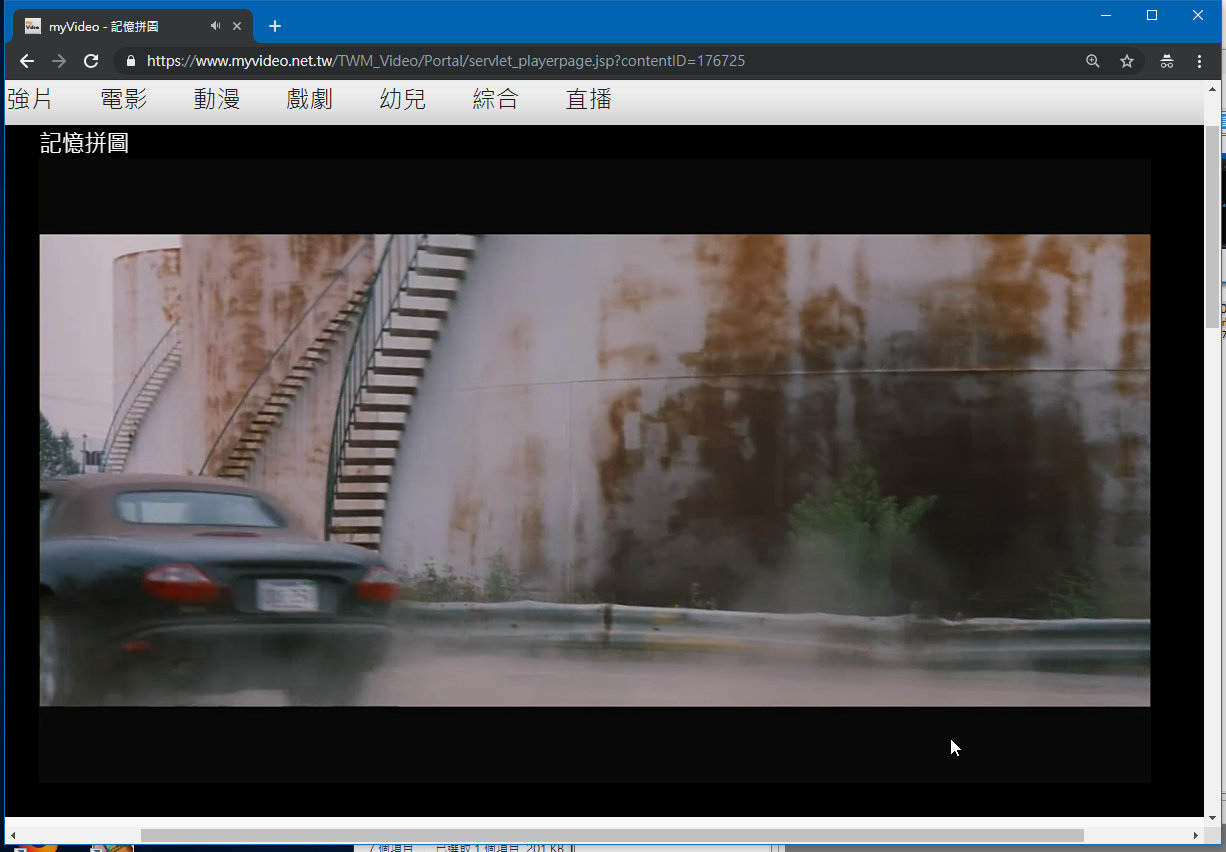This screenshot has height=852, width=1226.
Task: Reload the myVideo page
Action: 91,61
